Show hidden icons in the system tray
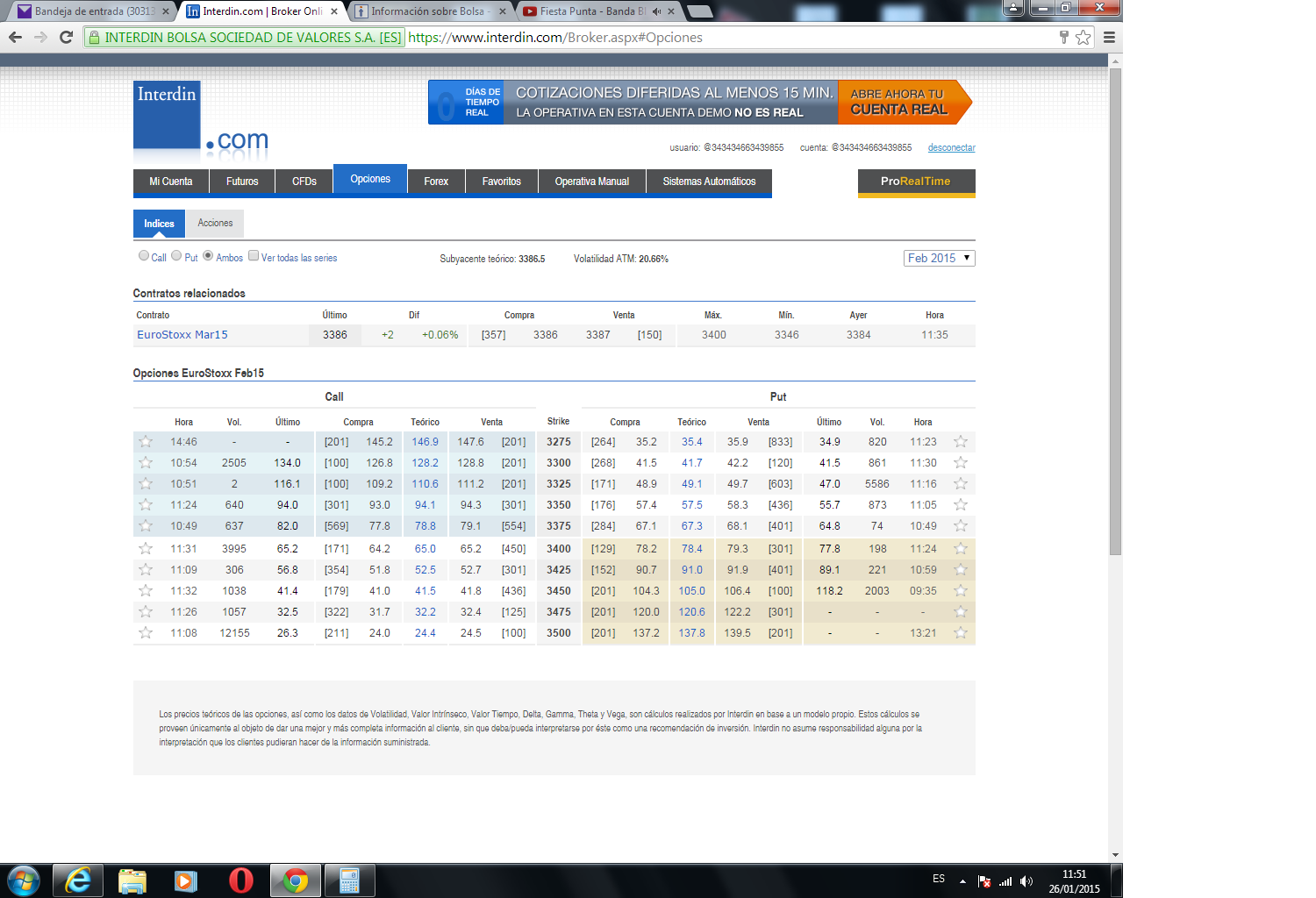1316x898 pixels. point(962,881)
